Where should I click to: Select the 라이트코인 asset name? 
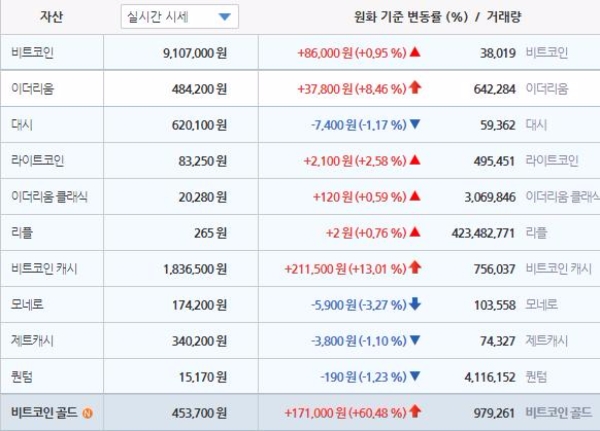pyautogui.click(x=38, y=160)
